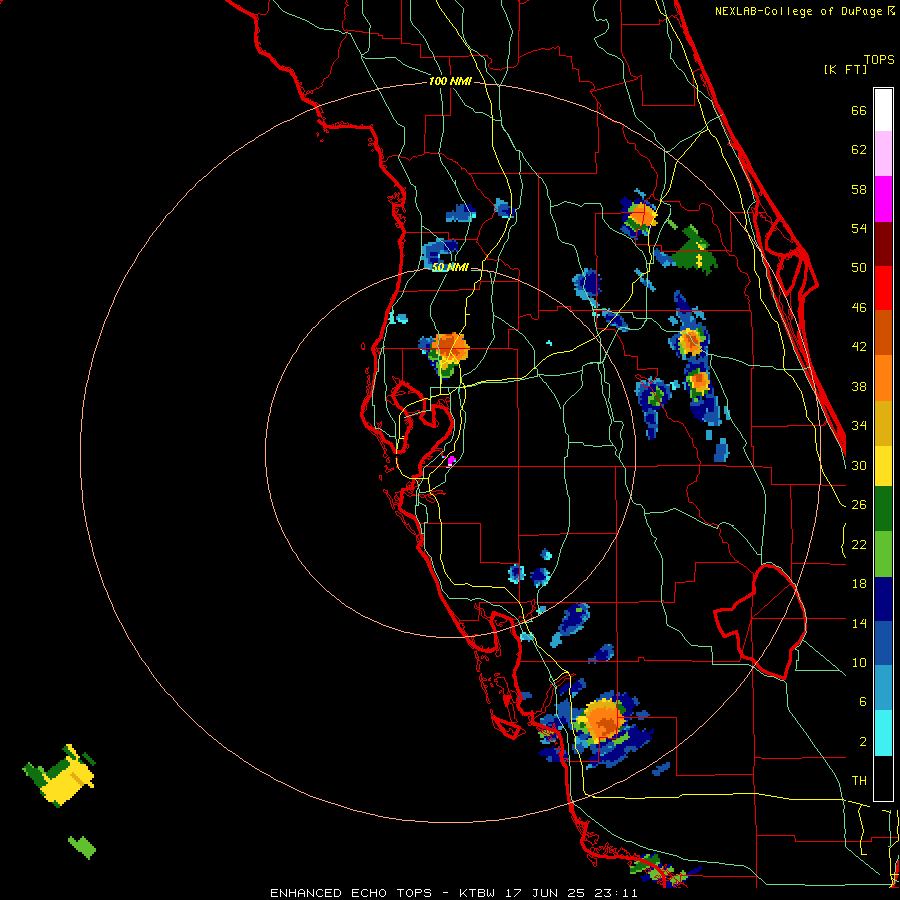This screenshot has height=900, width=900.
Task: Pick the dark green legend swatch
Action: 883,509
